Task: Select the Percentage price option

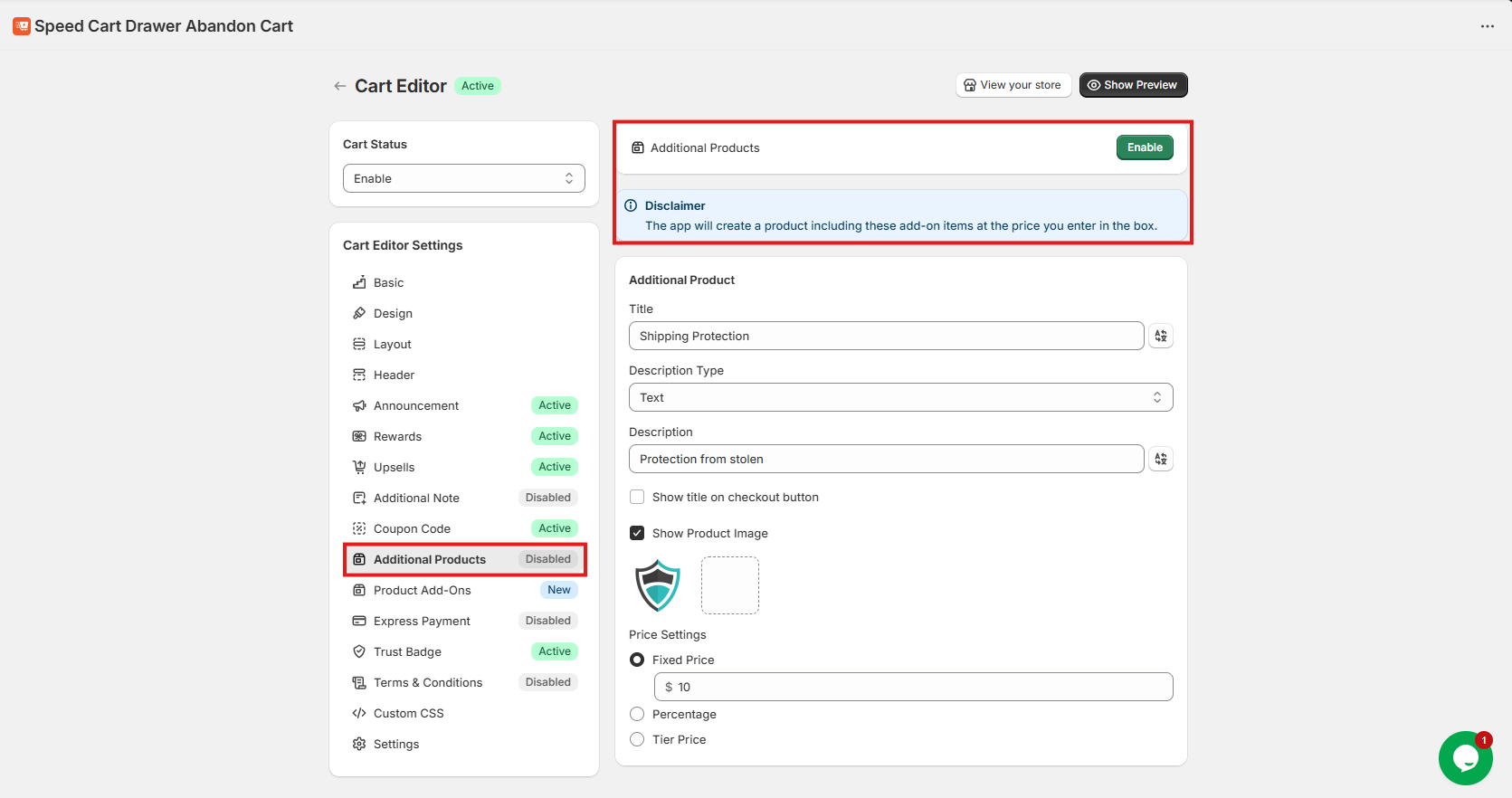Action: click(x=637, y=714)
